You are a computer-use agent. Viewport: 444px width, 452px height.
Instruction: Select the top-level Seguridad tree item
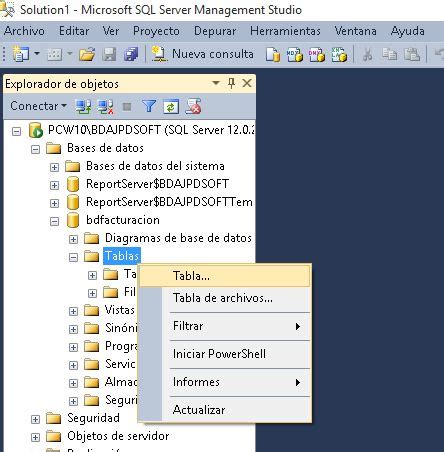coord(93,418)
